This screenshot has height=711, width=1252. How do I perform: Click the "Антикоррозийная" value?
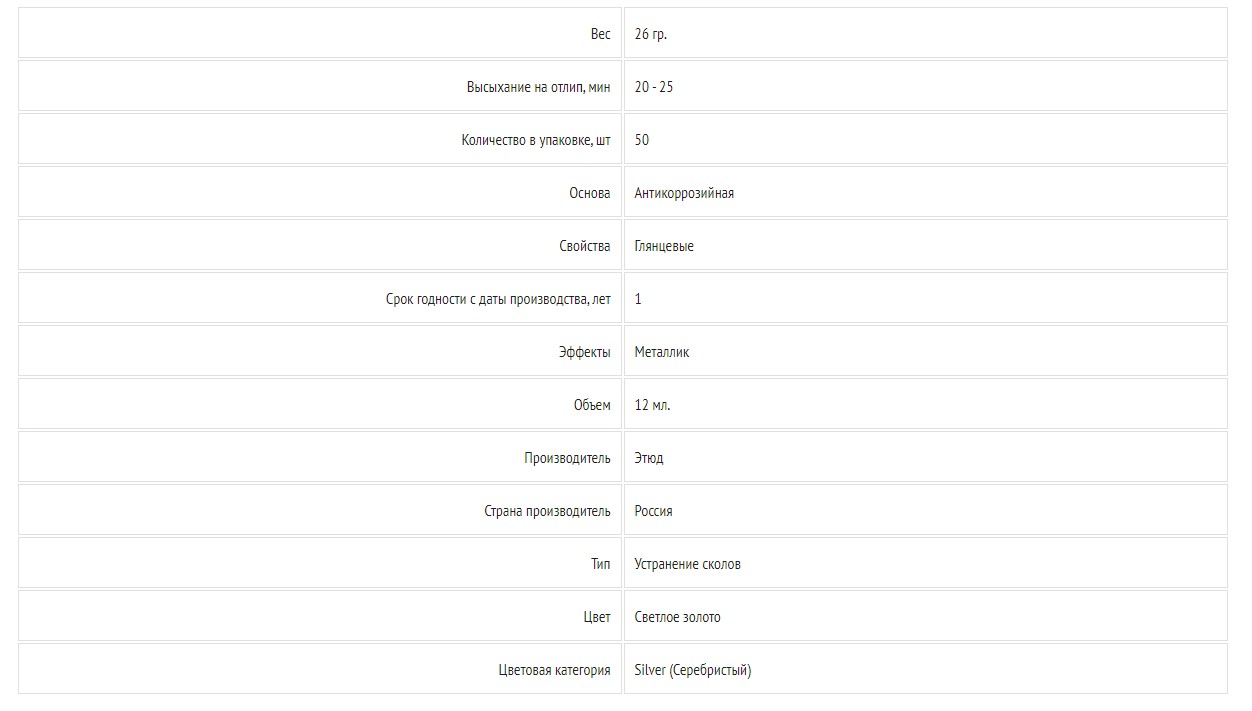point(684,193)
